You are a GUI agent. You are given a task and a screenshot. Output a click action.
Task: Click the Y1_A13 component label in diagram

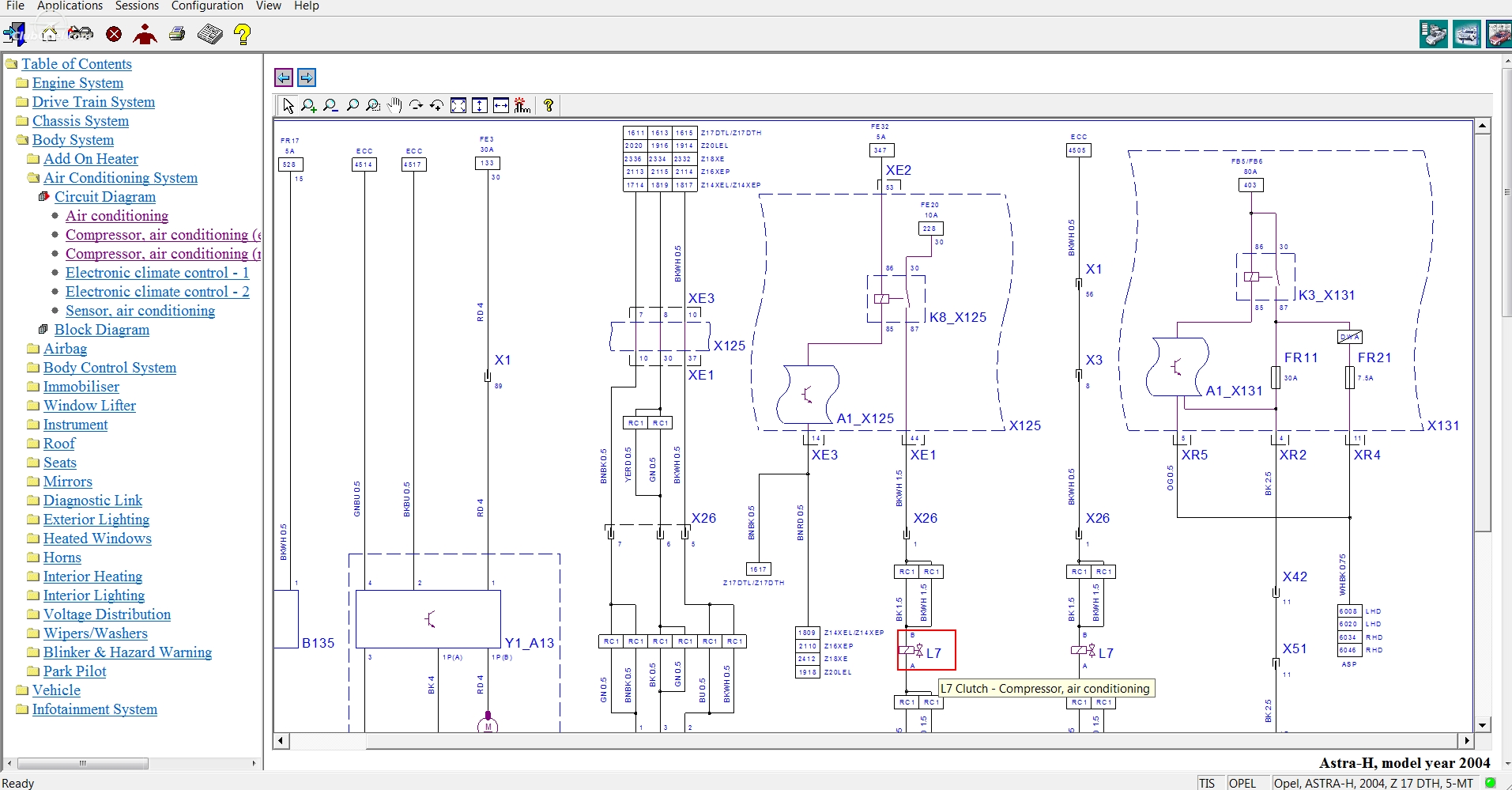click(530, 643)
